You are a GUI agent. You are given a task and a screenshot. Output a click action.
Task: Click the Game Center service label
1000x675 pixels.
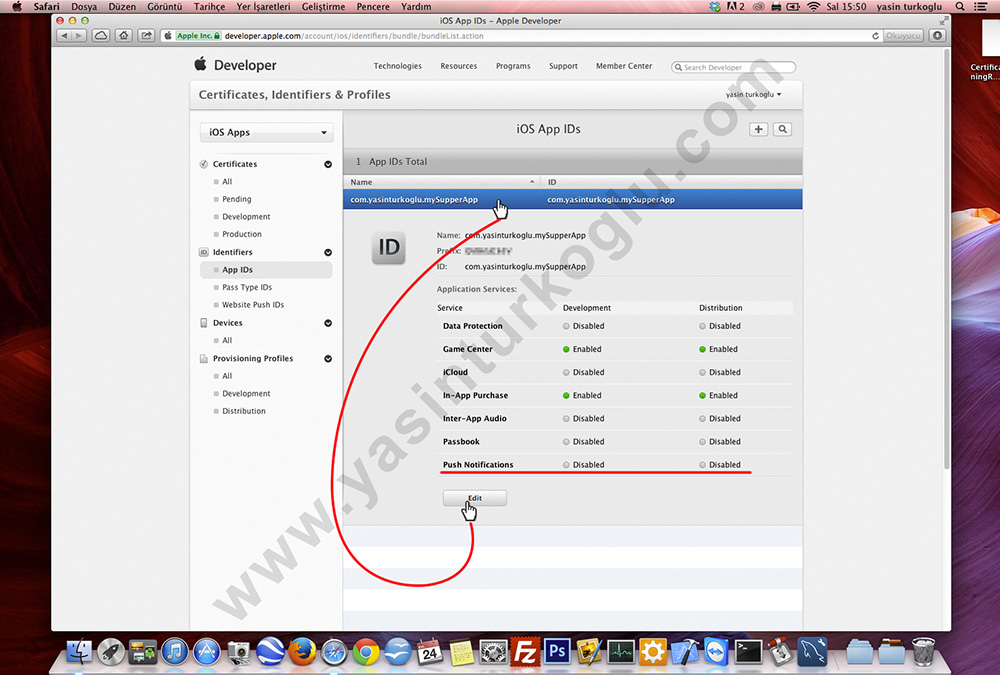click(467, 349)
